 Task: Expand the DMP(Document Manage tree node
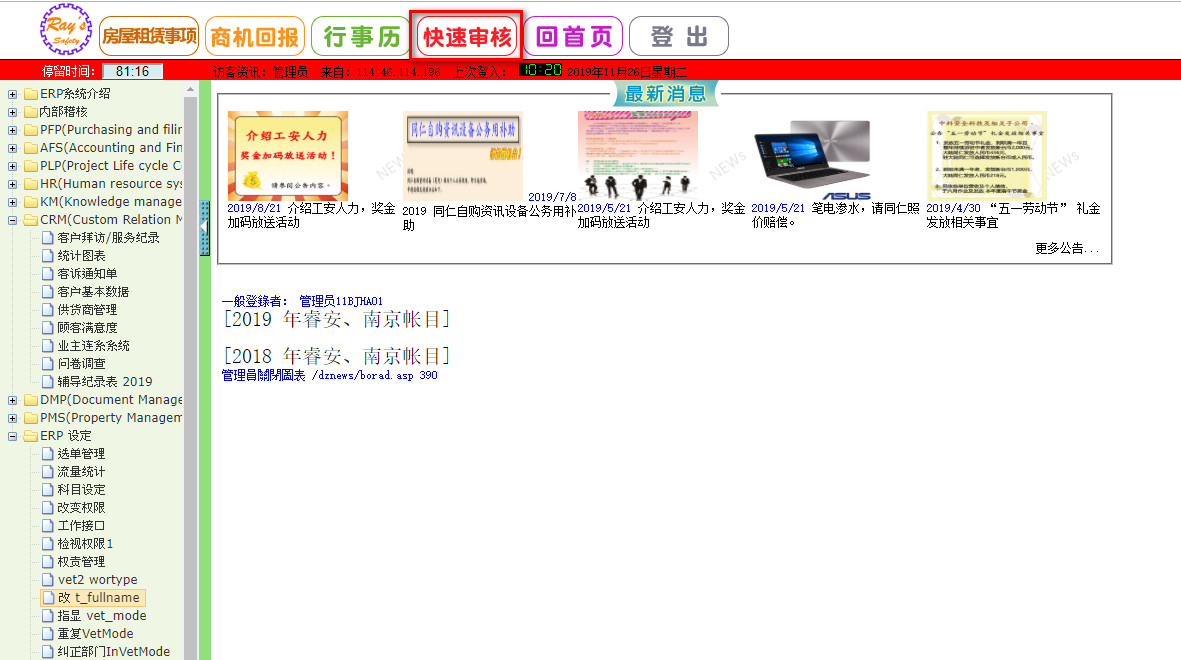(13, 400)
